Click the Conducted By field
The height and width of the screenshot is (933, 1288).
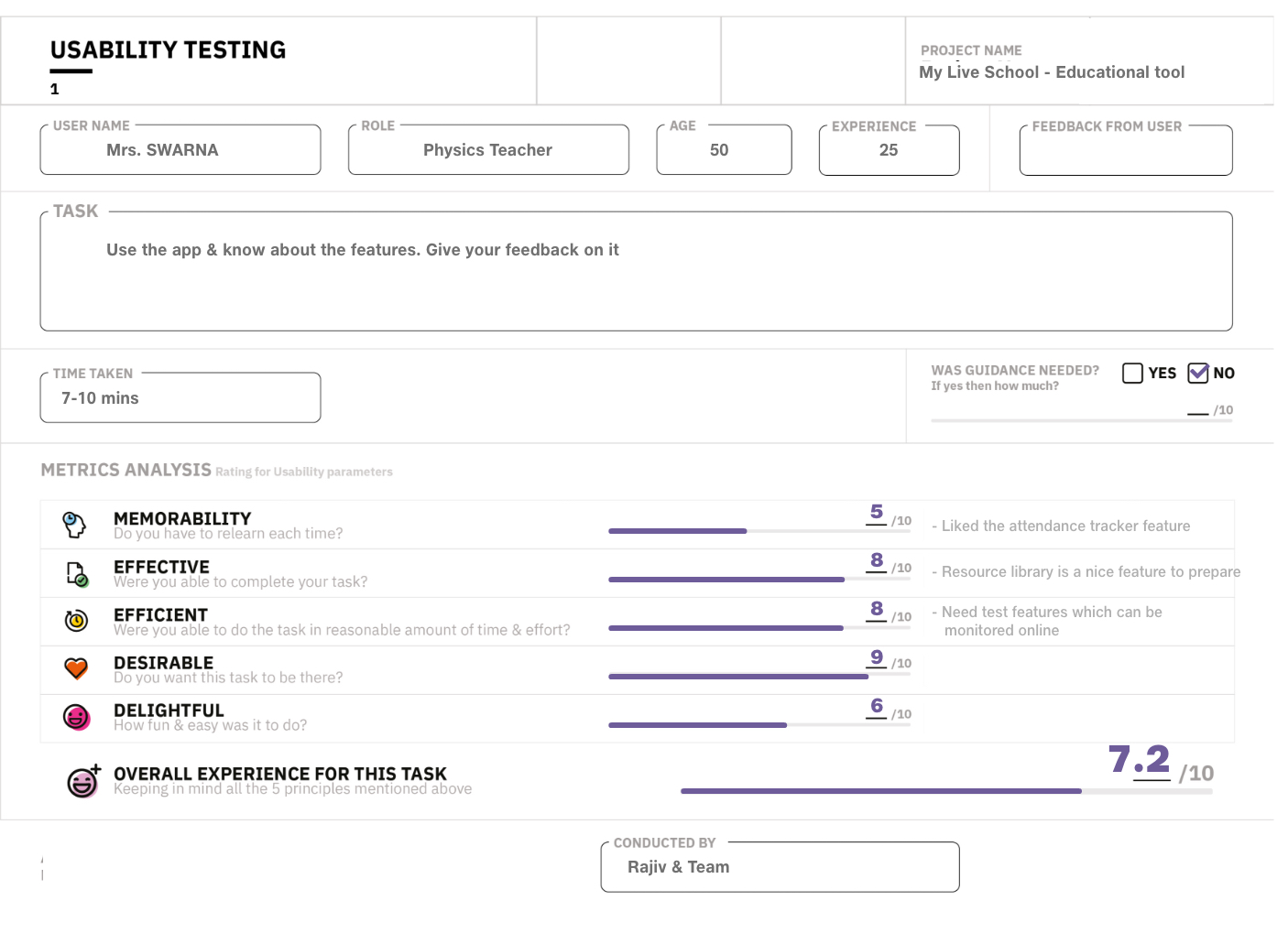(780, 867)
